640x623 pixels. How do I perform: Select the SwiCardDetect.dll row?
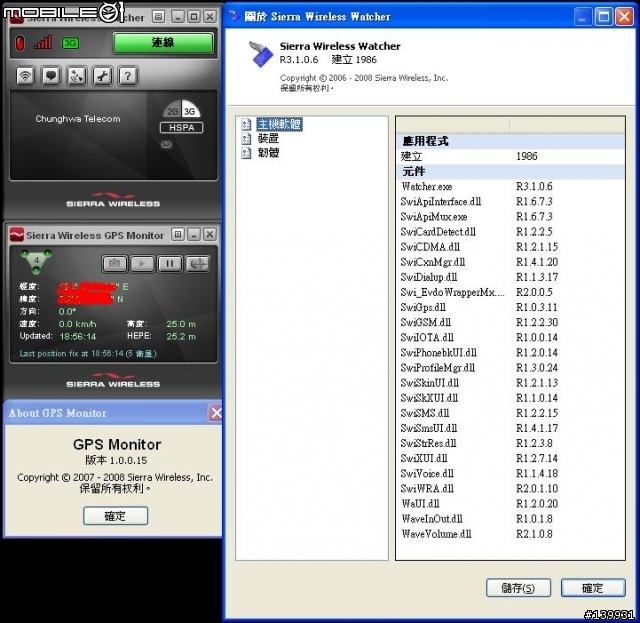click(x=510, y=232)
